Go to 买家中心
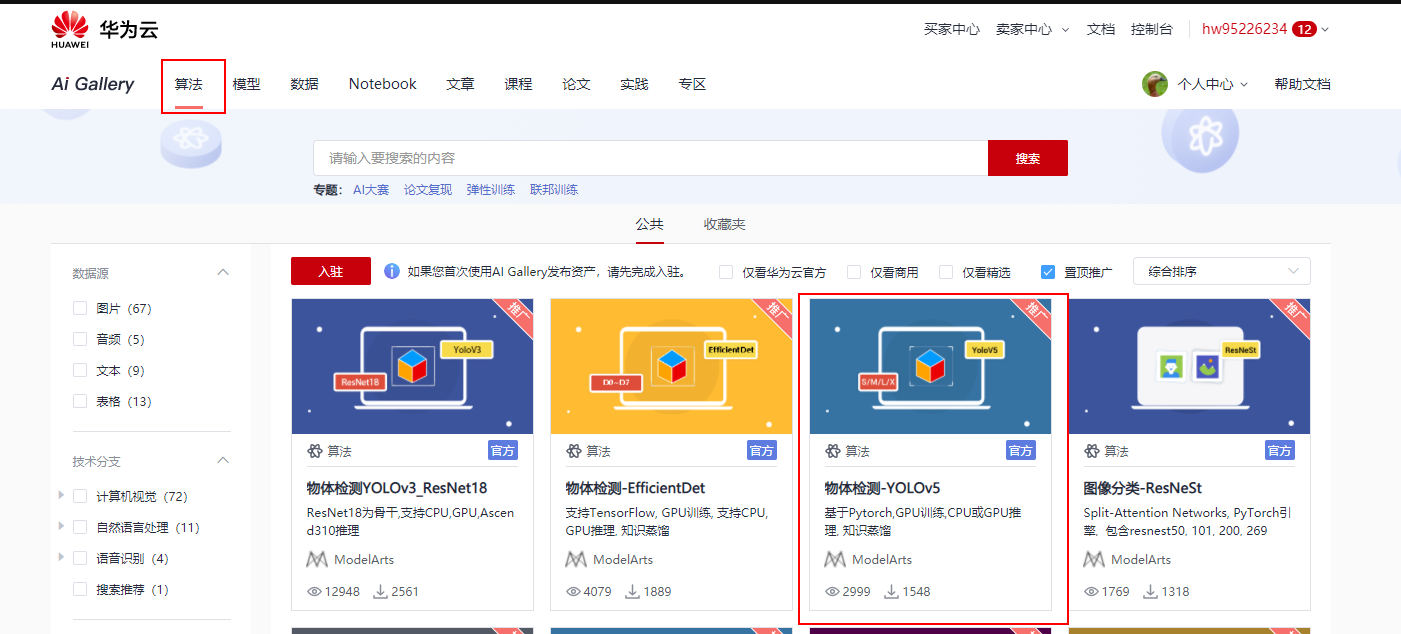The width and height of the screenshot is (1401, 634). [952, 29]
